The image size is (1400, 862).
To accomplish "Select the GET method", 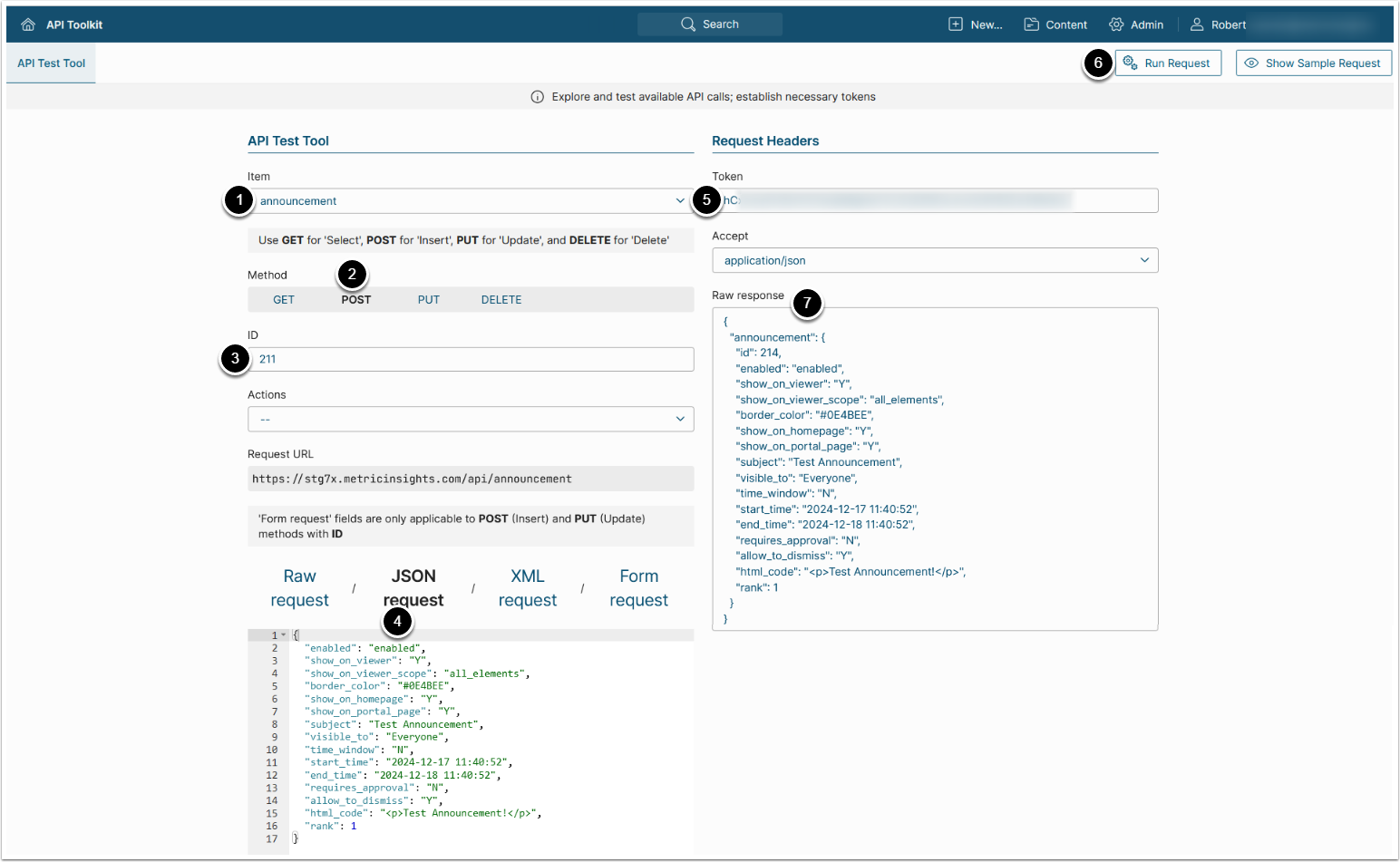I will [x=284, y=300].
